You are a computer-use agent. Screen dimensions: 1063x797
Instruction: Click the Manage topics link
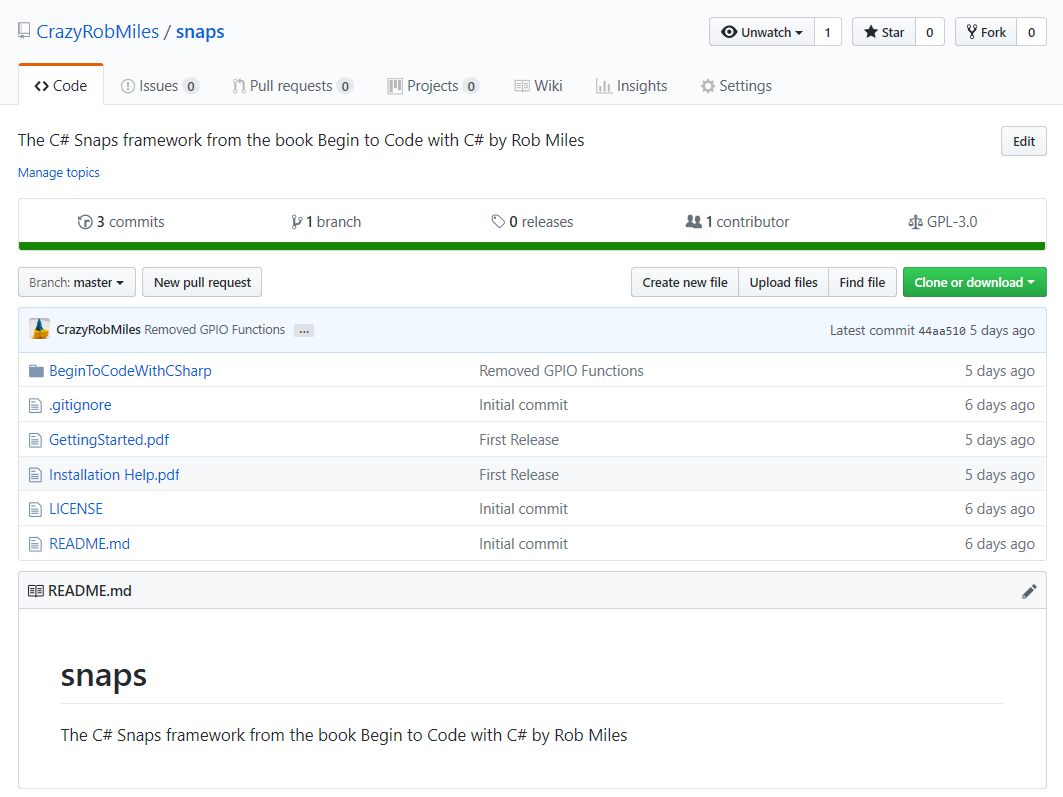(58, 172)
